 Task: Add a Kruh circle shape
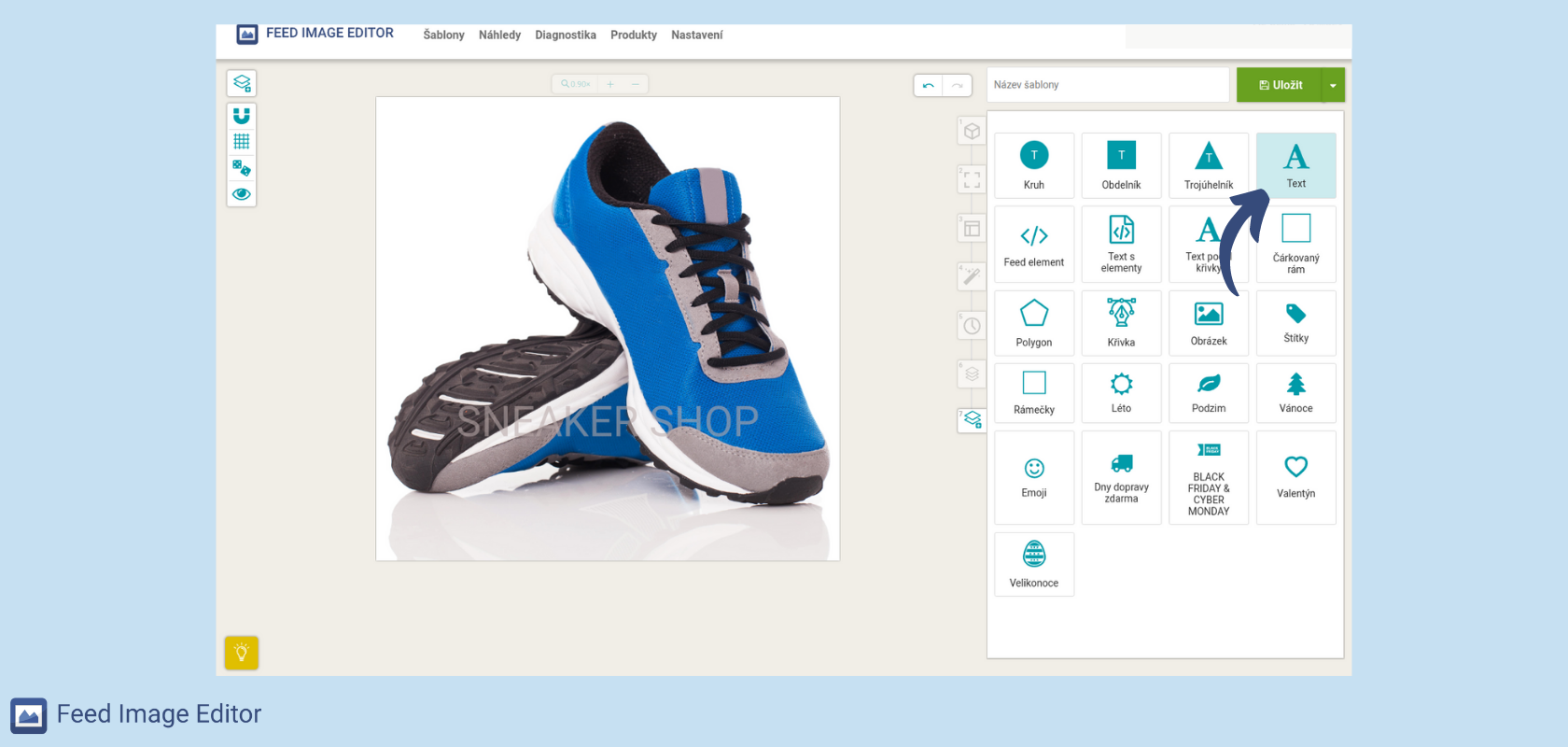tap(1034, 165)
